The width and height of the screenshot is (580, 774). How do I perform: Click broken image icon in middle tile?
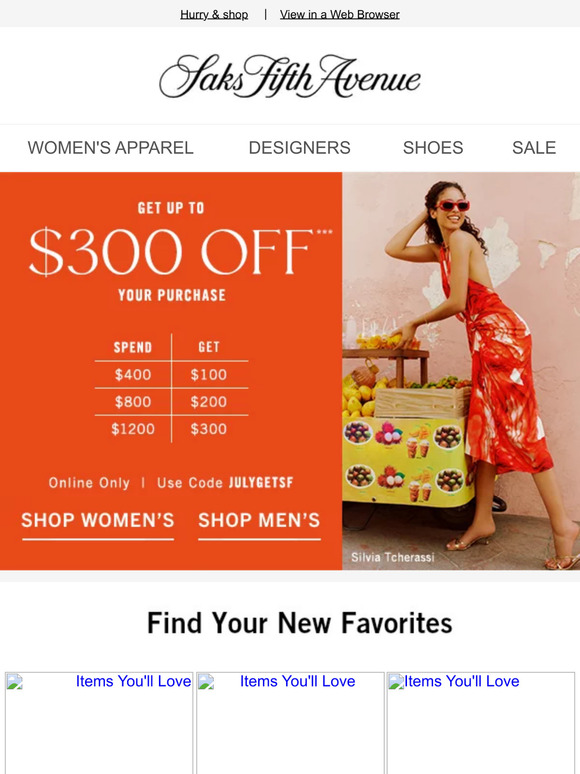coord(206,682)
